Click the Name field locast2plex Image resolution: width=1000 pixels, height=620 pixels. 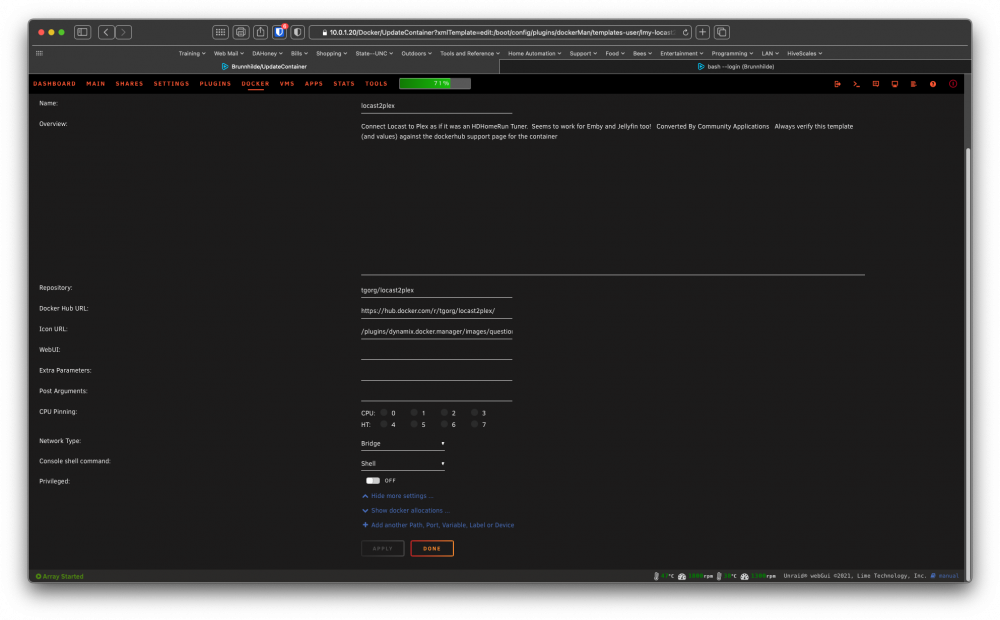pos(436,106)
